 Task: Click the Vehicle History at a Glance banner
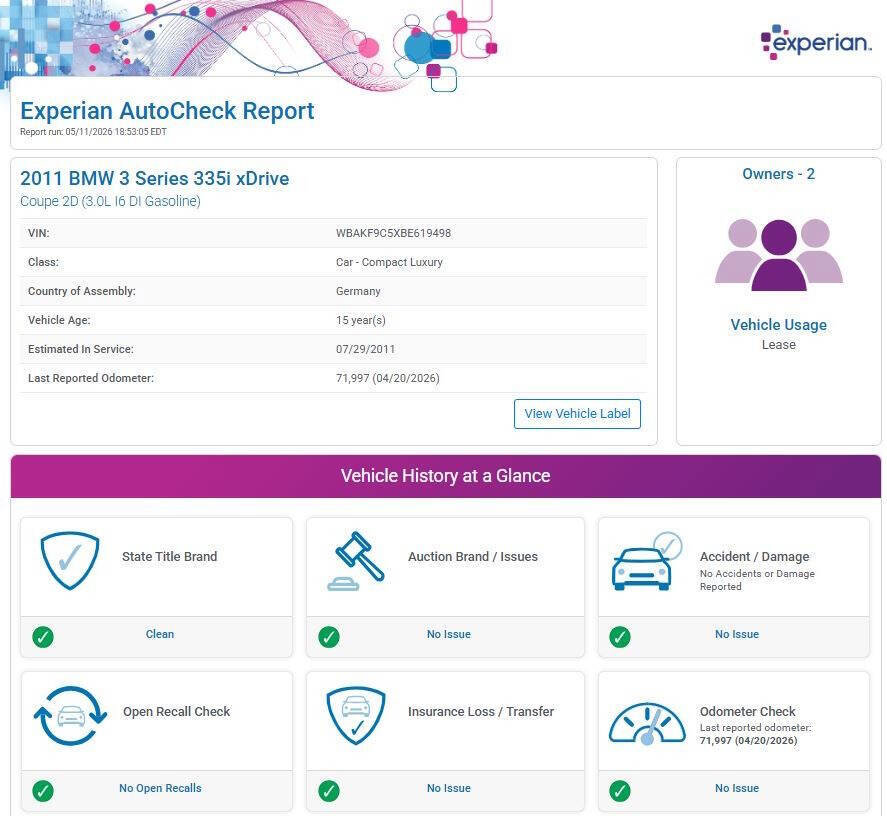(446, 476)
